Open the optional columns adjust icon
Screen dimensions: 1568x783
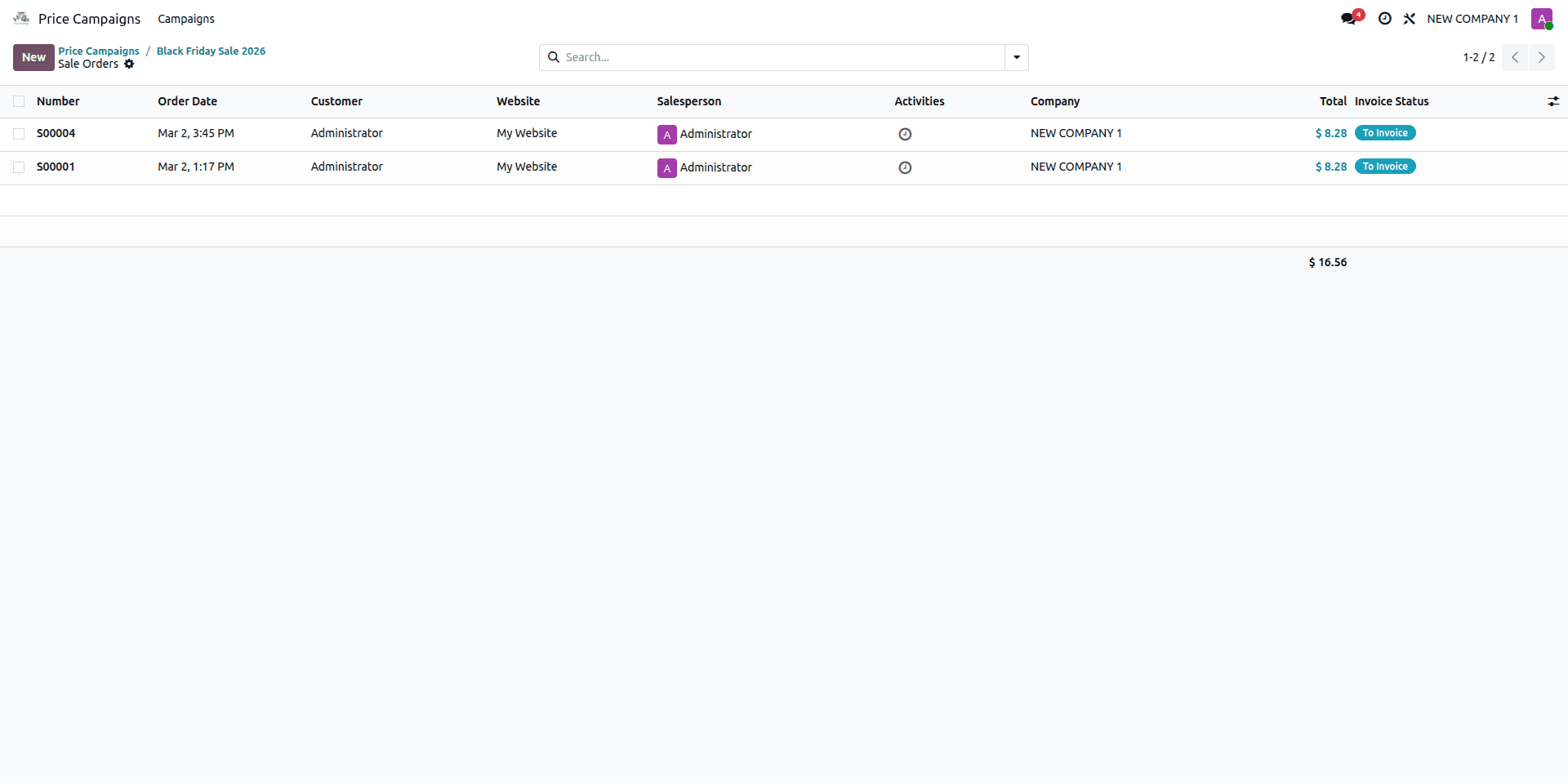click(x=1553, y=101)
